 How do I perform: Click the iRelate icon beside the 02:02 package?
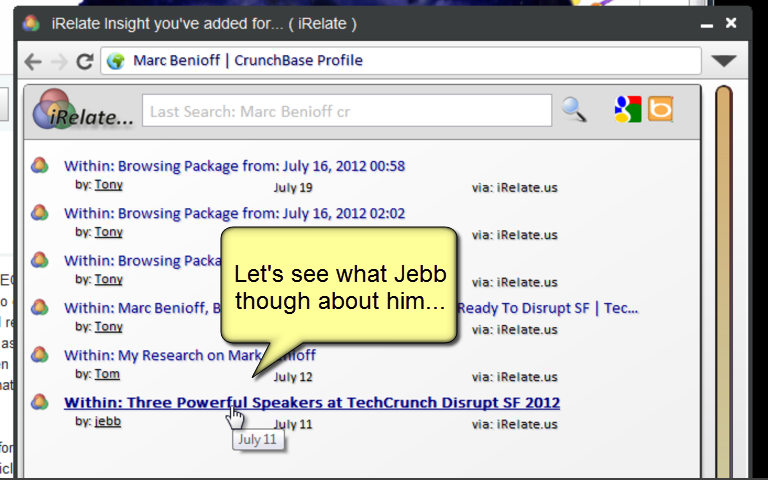(x=40, y=213)
